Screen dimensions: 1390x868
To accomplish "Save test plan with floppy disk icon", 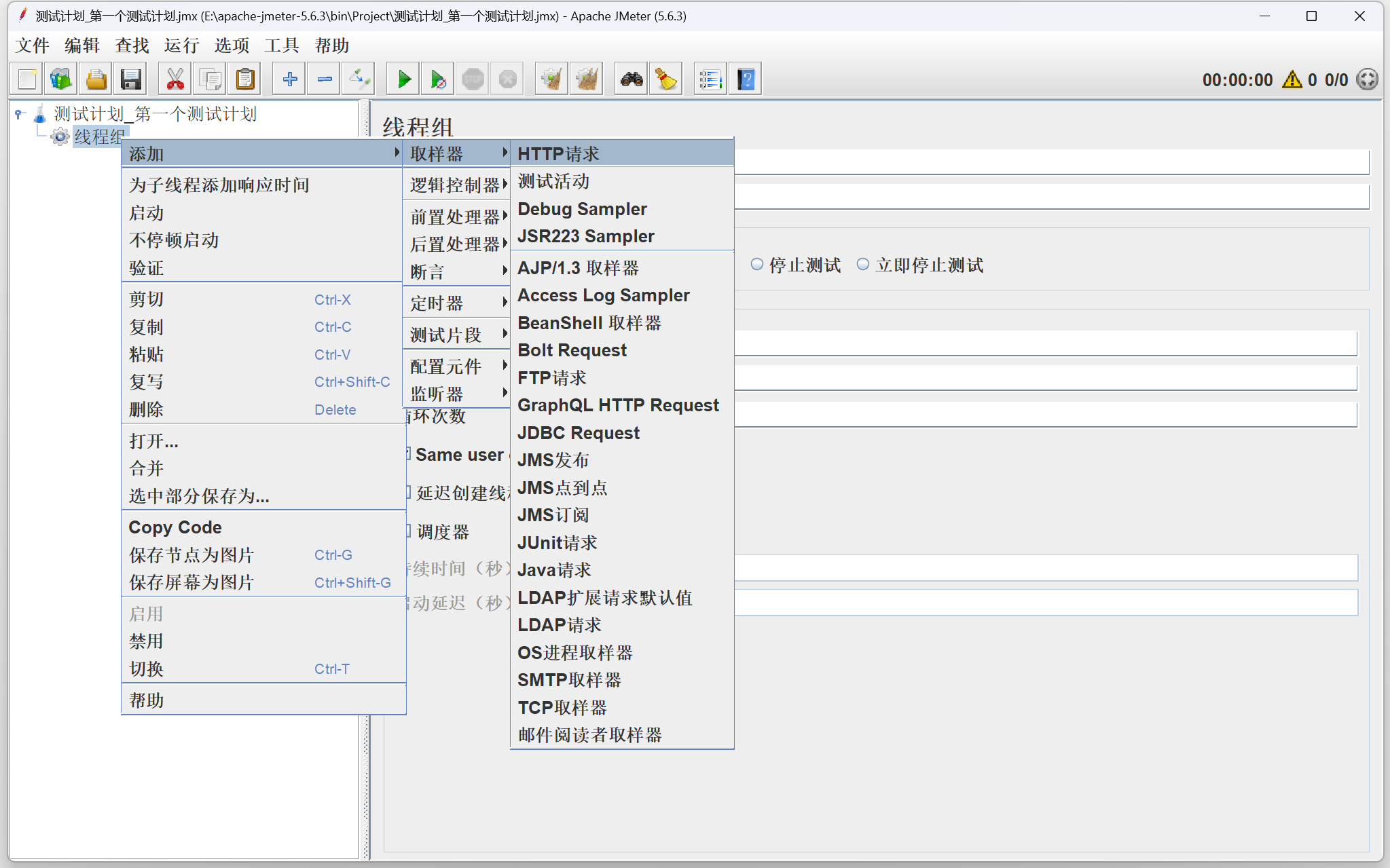I will [130, 79].
